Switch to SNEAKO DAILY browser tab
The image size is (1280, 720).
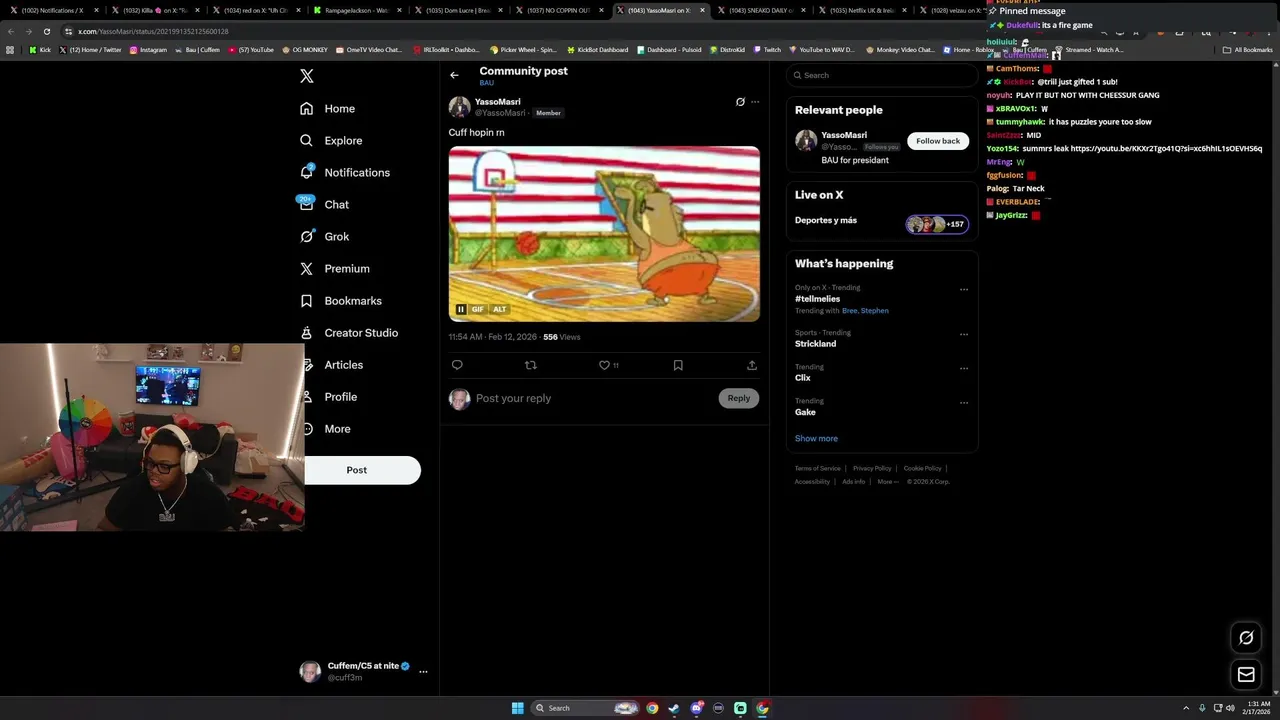point(762,10)
